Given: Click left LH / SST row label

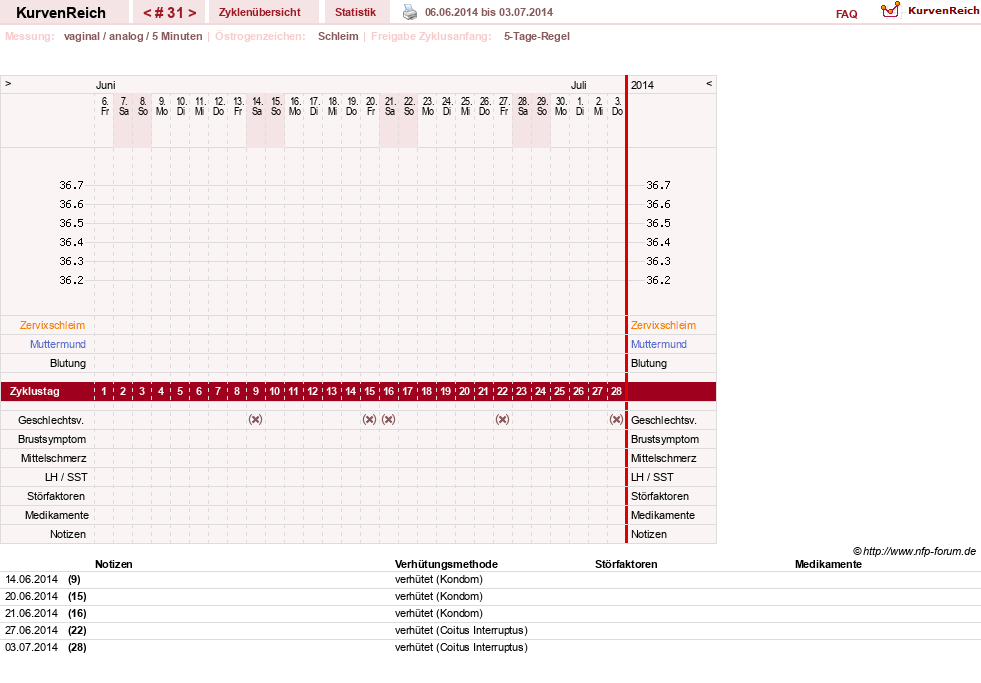Looking at the screenshot, I should [x=66, y=477].
